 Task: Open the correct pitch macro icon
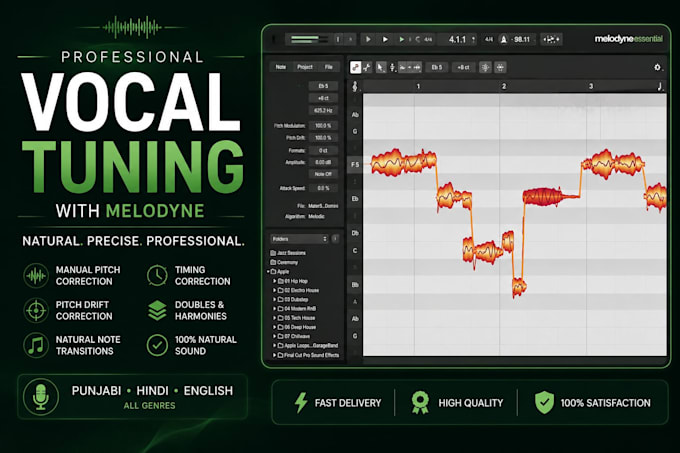click(485, 67)
